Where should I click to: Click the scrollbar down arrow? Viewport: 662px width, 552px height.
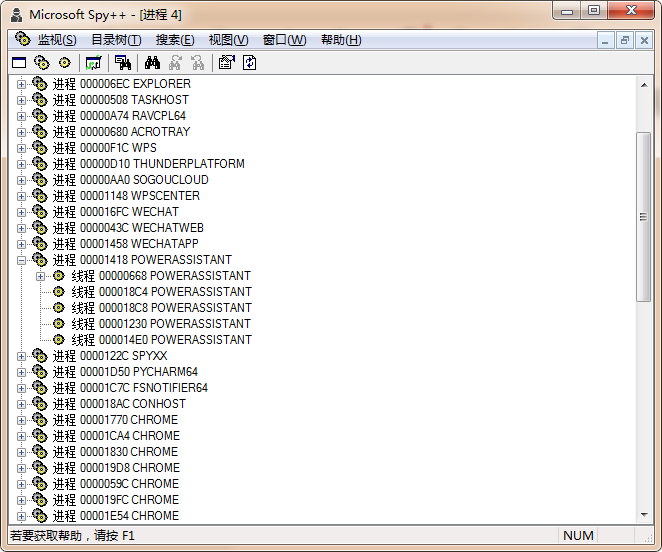pyautogui.click(x=644, y=514)
